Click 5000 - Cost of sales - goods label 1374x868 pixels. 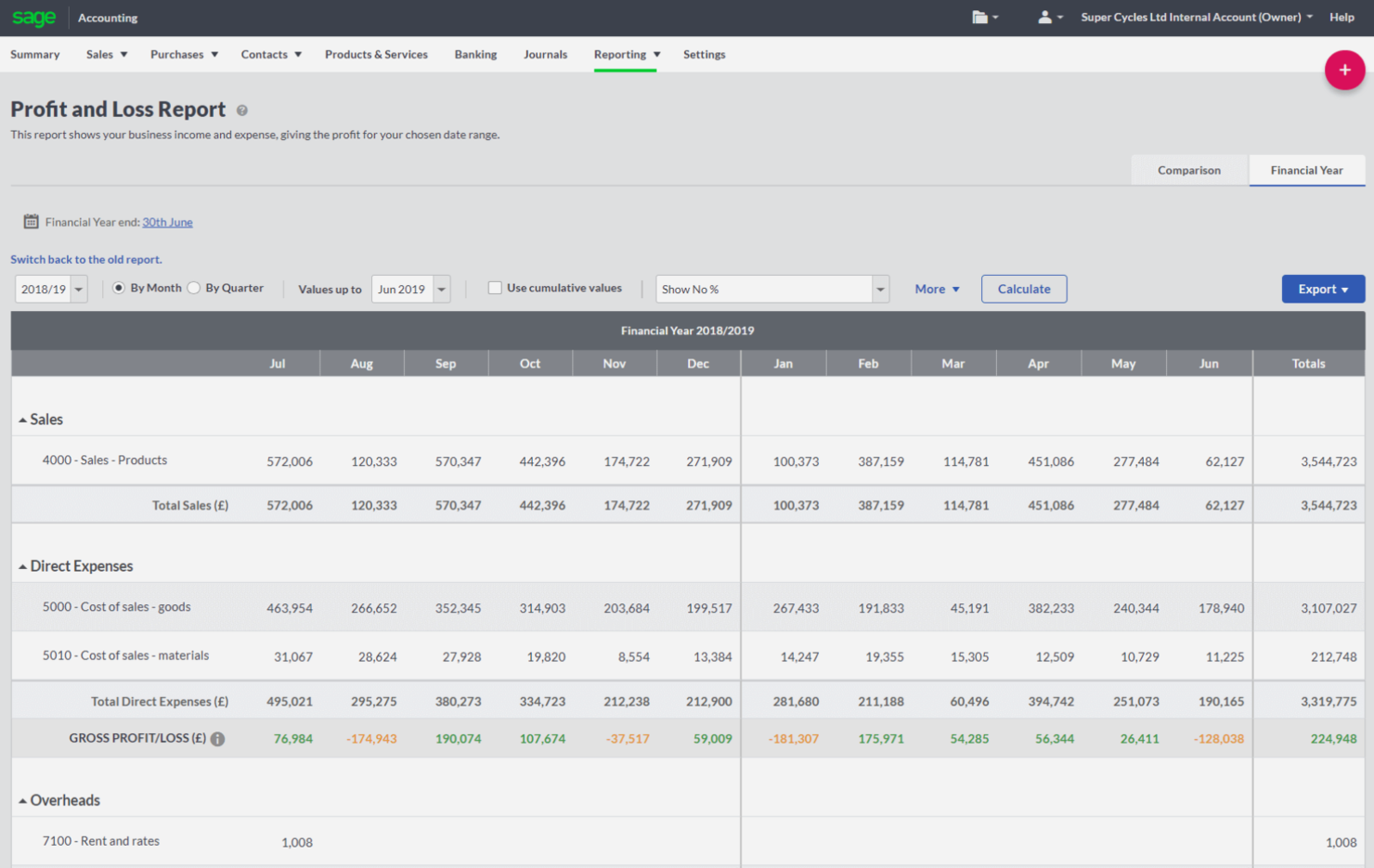[117, 607]
